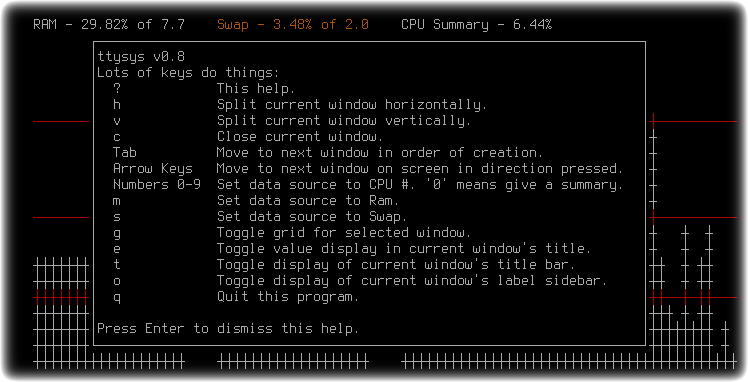Click the "h" key entry
Image resolution: width=748 pixels, height=382 pixels.
click(x=117, y=104)
